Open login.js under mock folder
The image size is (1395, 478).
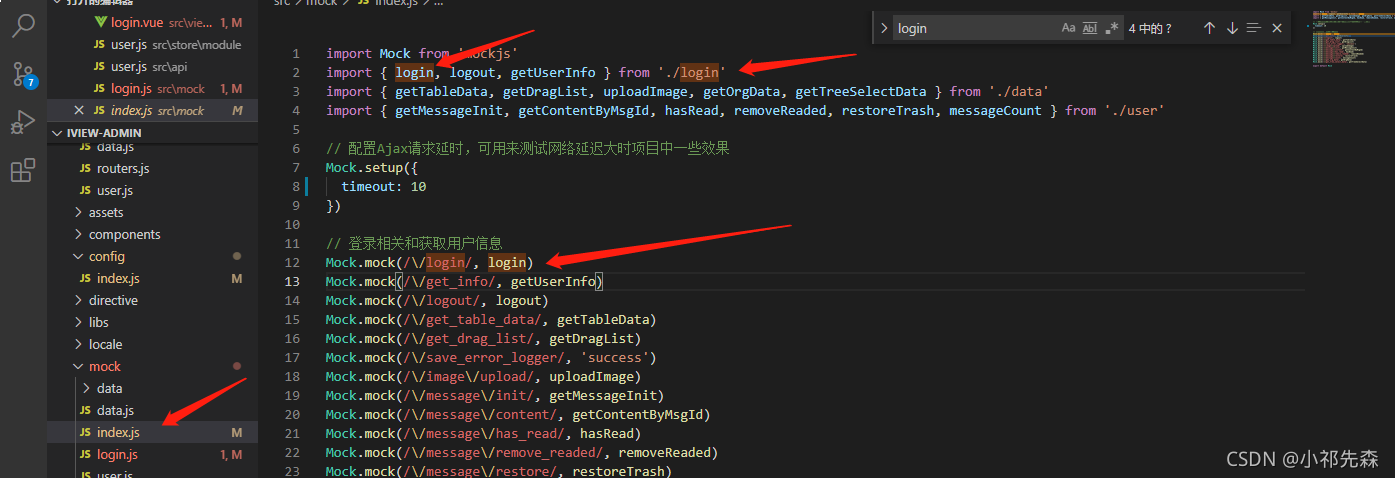click(153, 454)
